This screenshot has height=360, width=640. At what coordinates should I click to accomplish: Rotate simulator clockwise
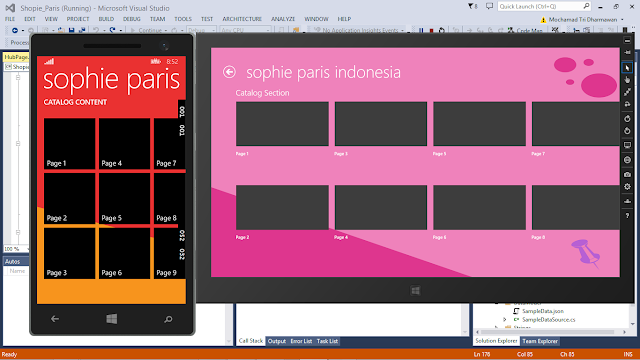(x=627, y=119)
